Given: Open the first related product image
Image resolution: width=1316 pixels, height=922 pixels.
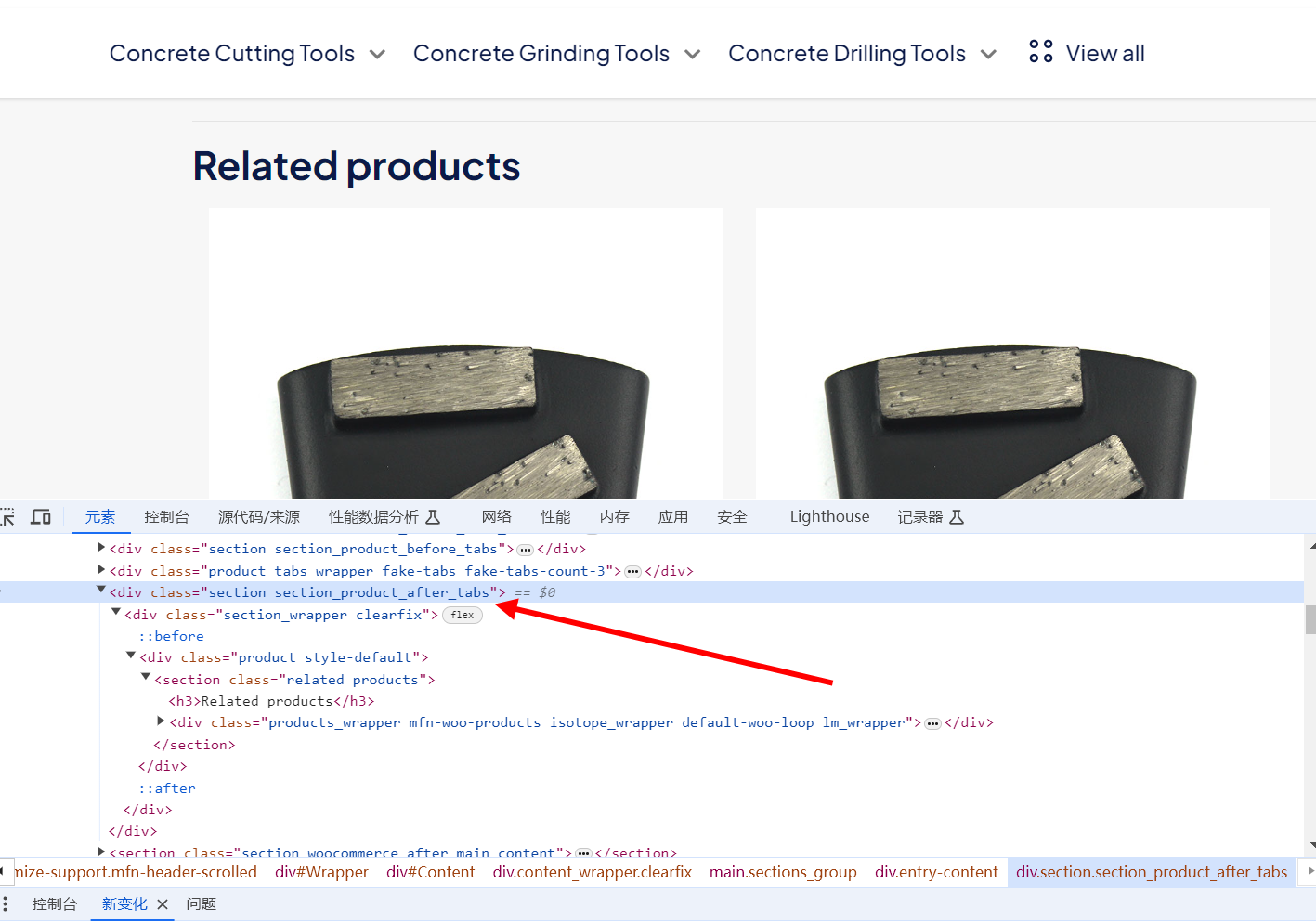Looking at the screenshot, I should [466, 353].
